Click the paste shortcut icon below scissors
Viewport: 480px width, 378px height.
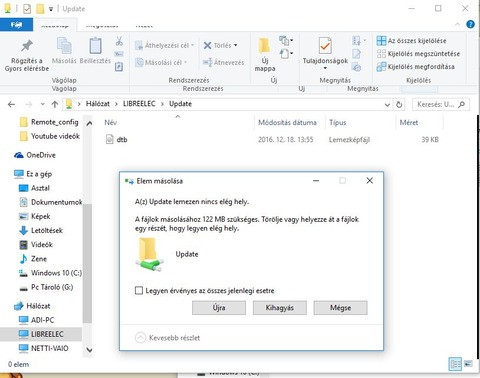(x=119, y=67)
